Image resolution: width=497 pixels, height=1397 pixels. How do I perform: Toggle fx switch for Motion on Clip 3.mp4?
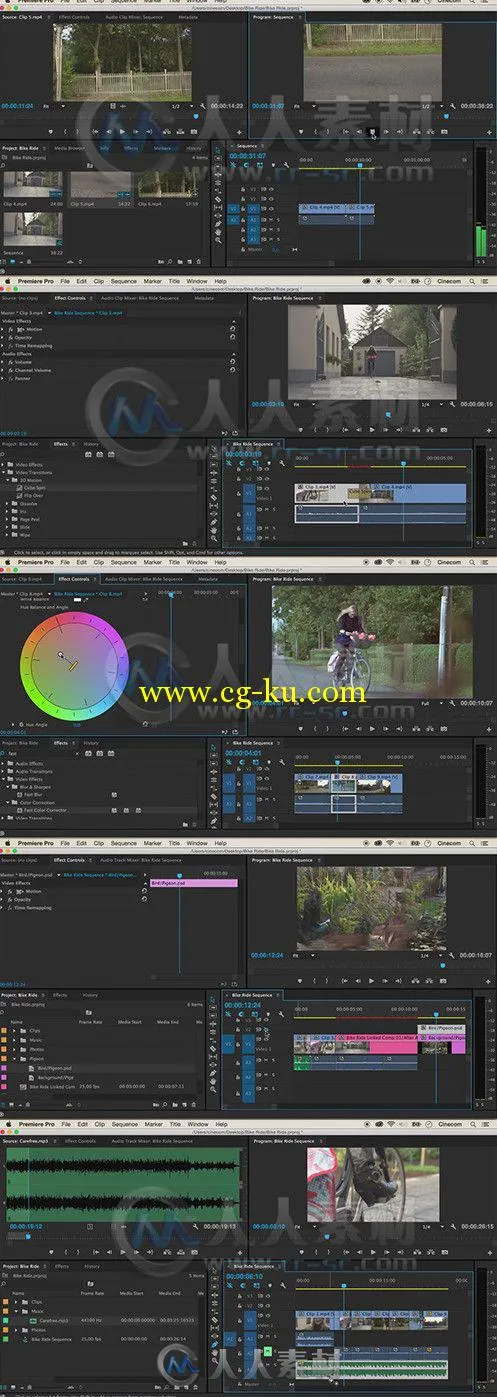[13, 328]
